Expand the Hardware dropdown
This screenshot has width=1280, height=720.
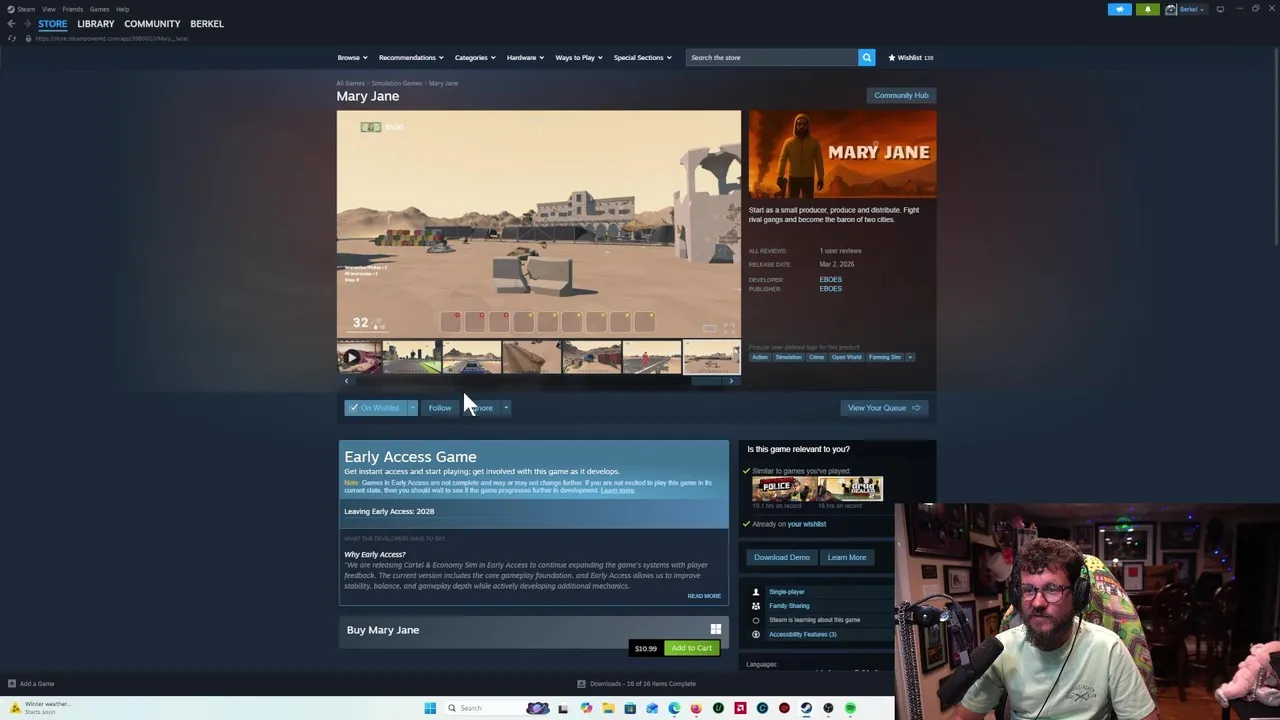point(525,58)
